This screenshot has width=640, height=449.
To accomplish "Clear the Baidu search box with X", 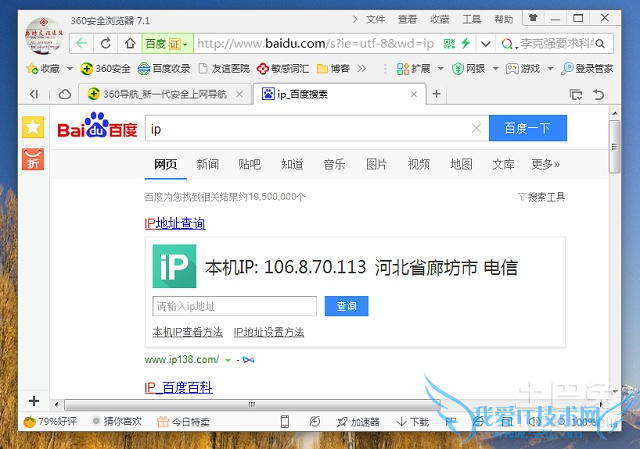I will point(476,128).
